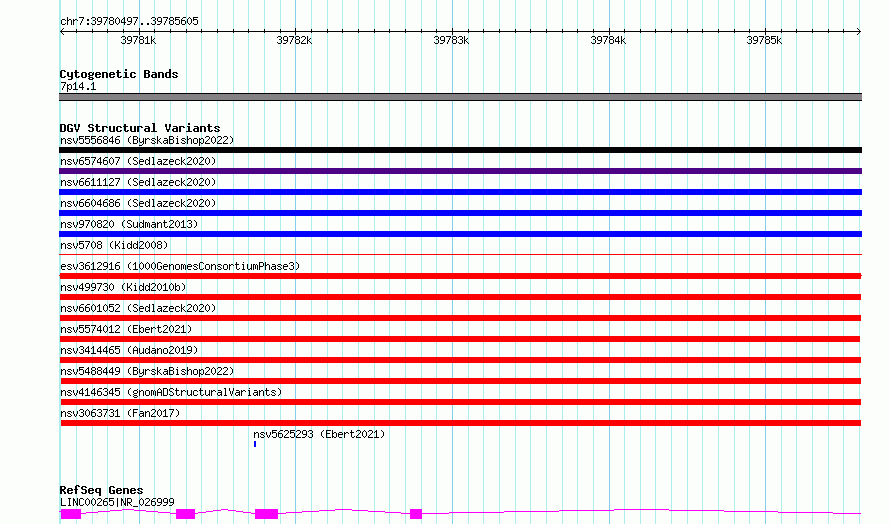
Task: Click the left arrowhead of the ruler
Action: [x=62, y=31]
